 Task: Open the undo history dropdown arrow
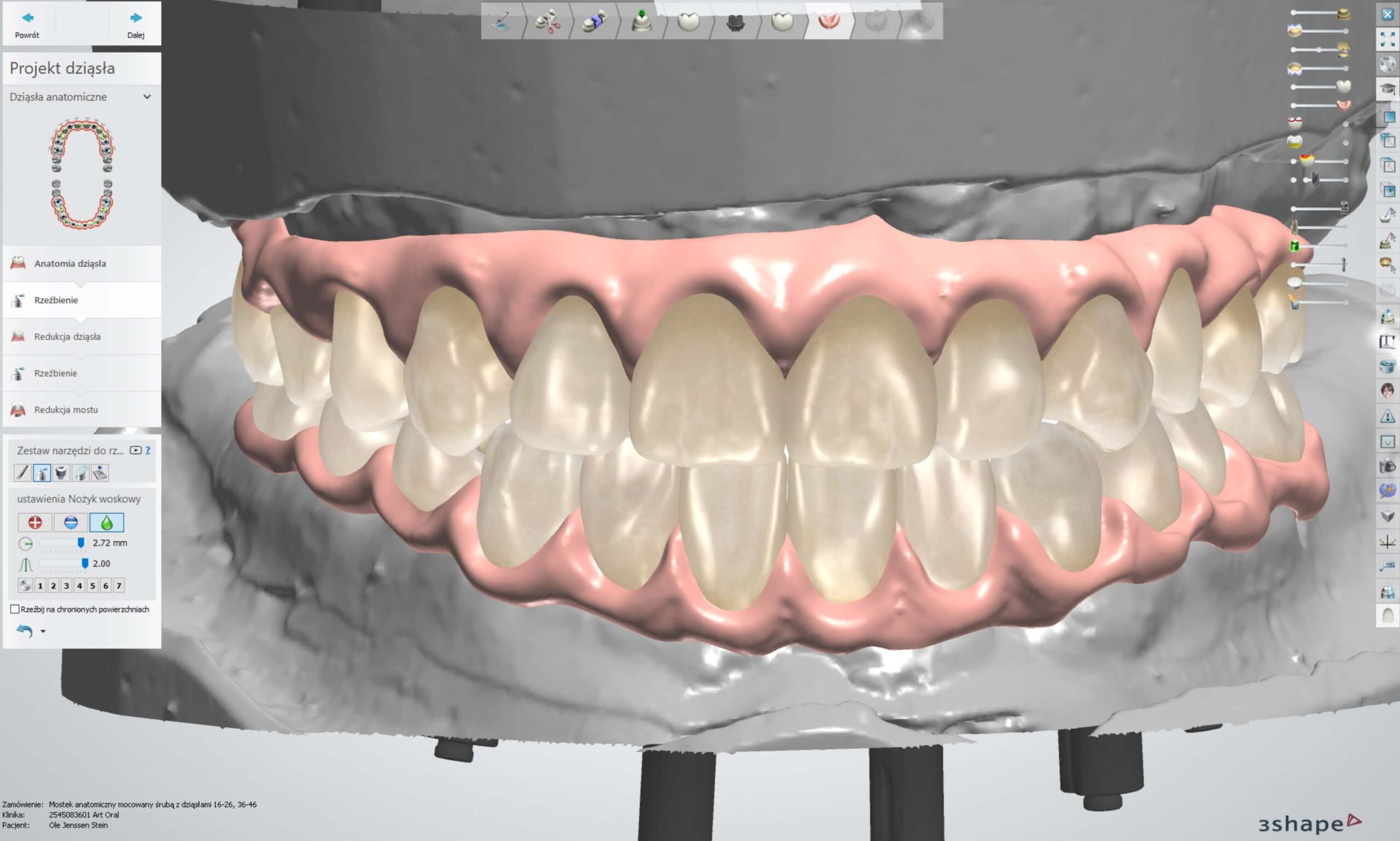[43, 632]
